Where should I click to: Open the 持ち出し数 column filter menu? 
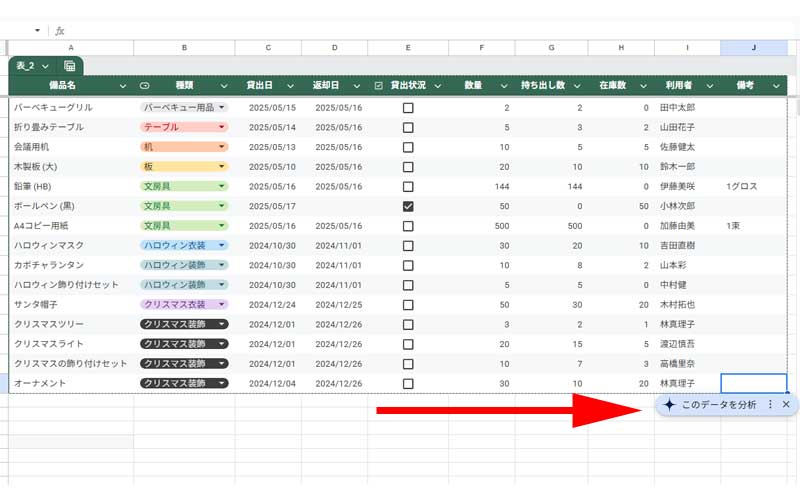[577, 86]
